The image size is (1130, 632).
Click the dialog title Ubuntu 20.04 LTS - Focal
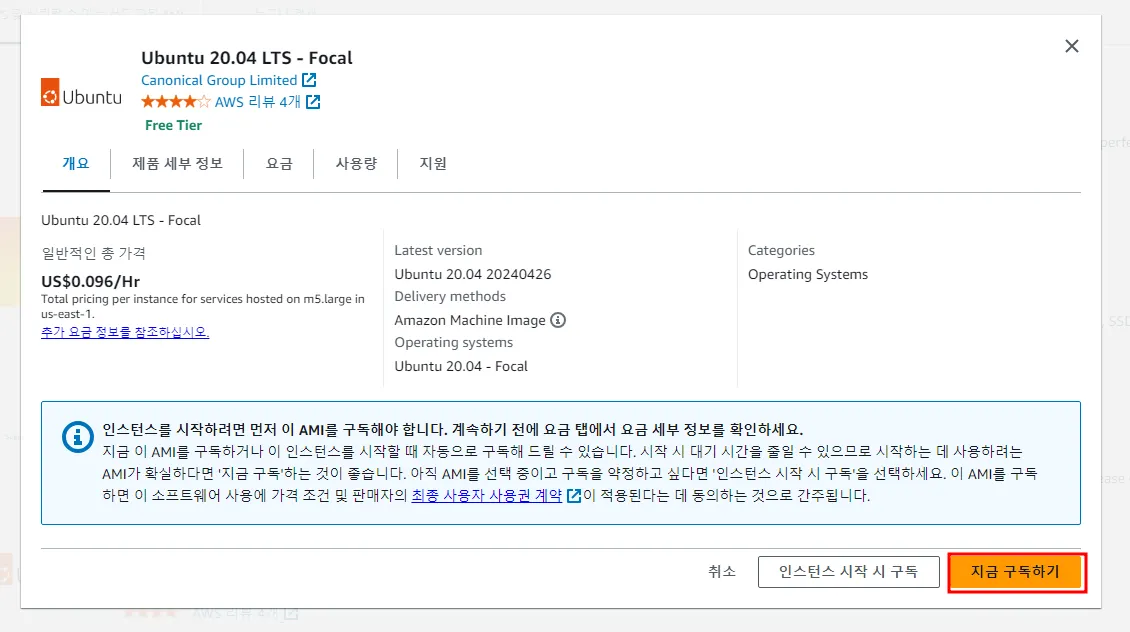(x=246, y=58)
